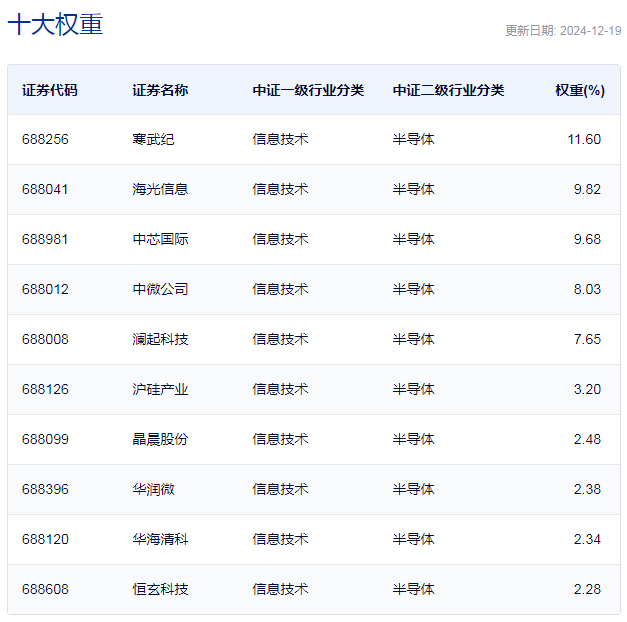Select security code 688608
The height and width of the screenshot is (622, 627).
click(x=45, y=589)
